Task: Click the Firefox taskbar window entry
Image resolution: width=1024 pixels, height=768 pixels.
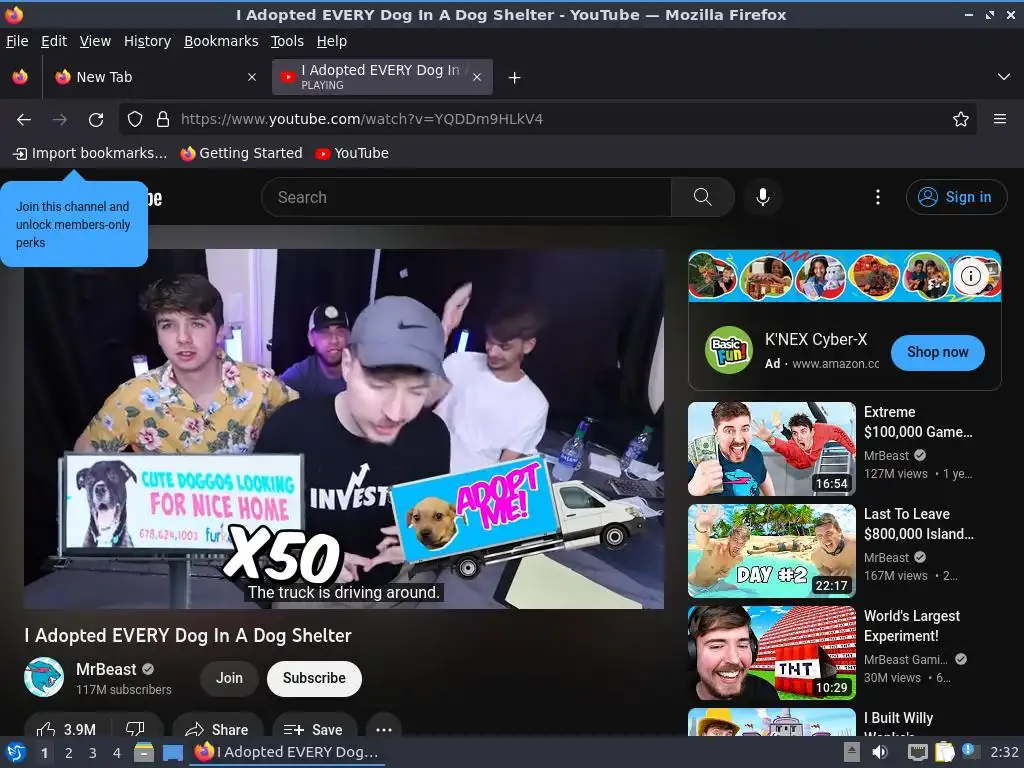Action: click(287, 752)
